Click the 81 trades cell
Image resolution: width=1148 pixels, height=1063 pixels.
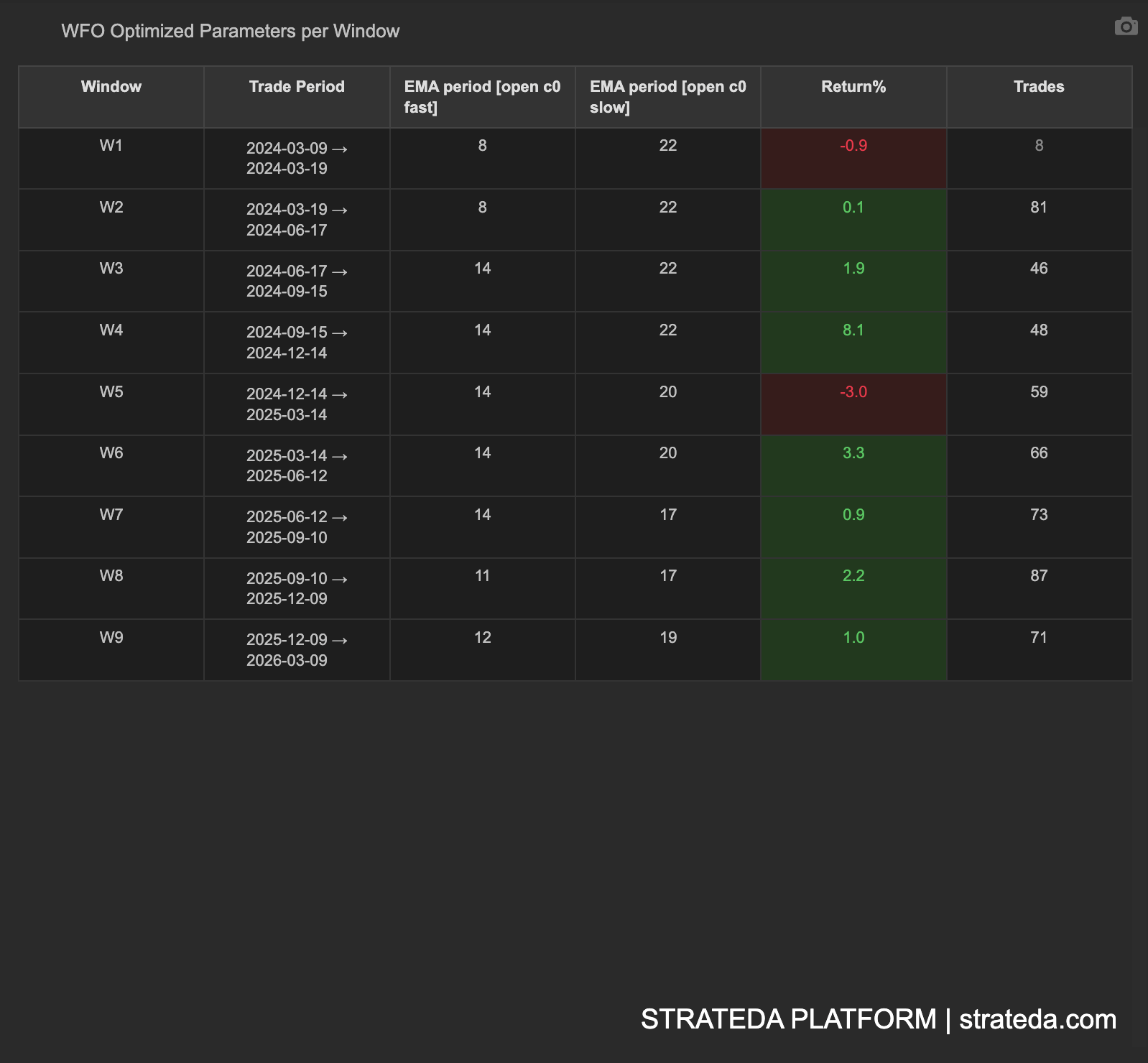tap(1039, 220)
